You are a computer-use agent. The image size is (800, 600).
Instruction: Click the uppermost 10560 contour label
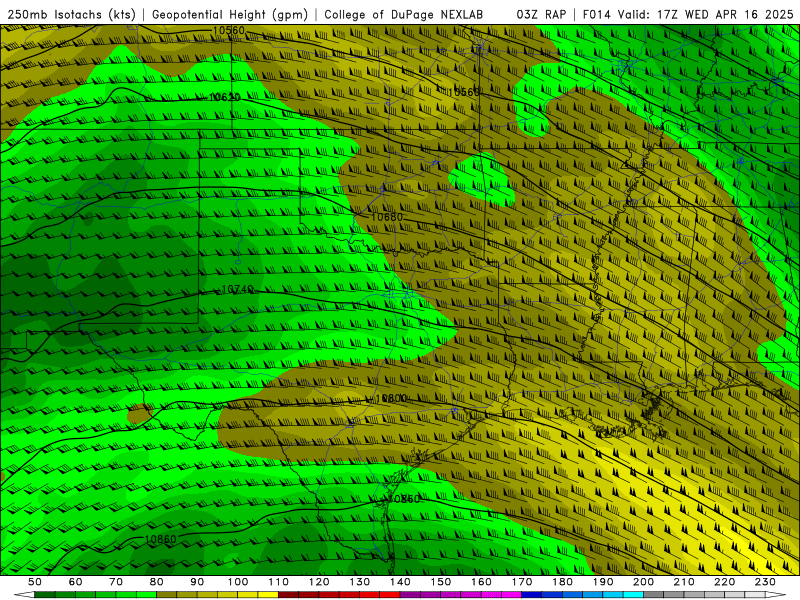[x=229, y=30]
